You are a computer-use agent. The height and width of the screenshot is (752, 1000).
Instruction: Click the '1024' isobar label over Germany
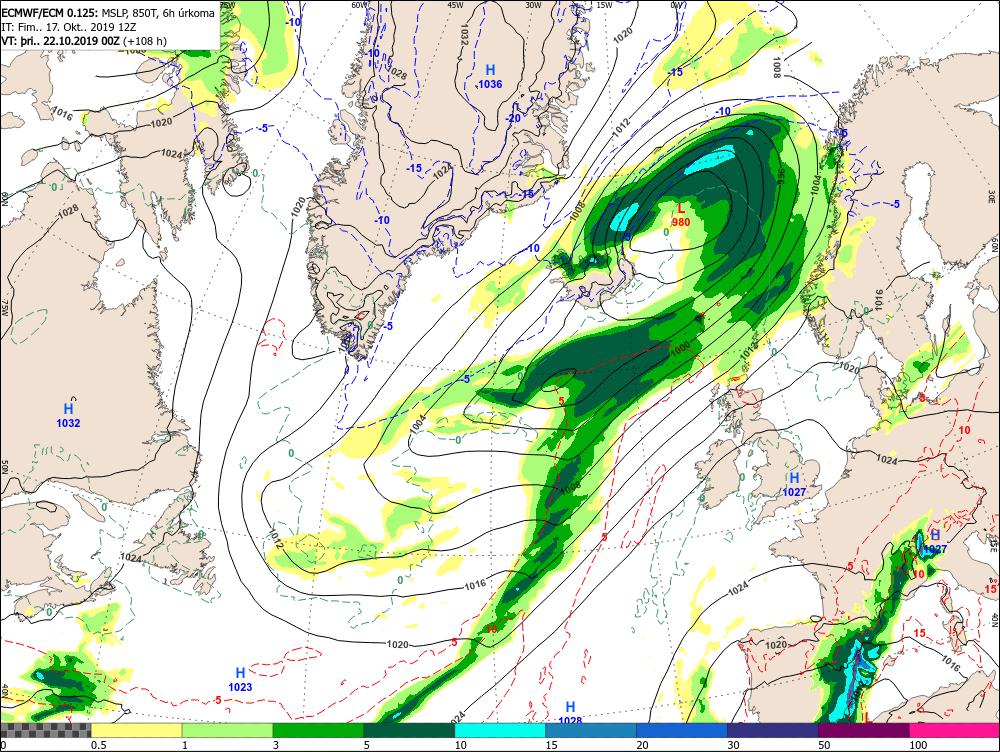pos(886,460)
